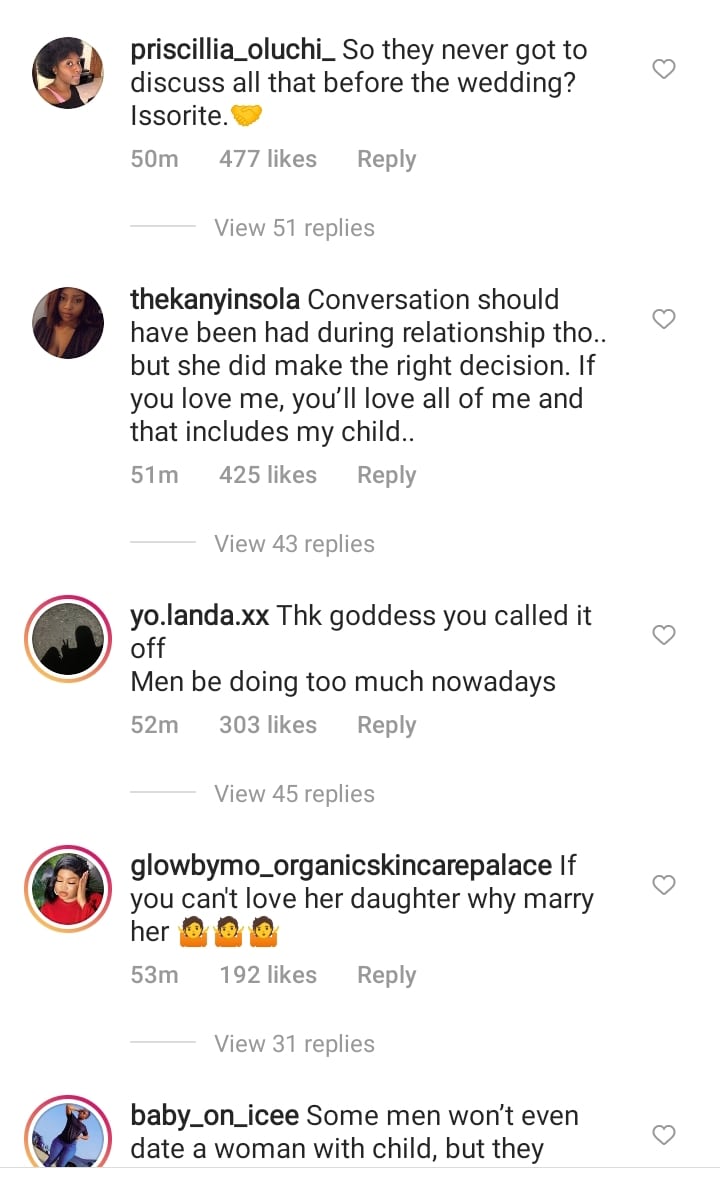The image size is (720, 1177).
Task: Open thekanyinsola's profile avatar
Action: (x=68, y=322)
